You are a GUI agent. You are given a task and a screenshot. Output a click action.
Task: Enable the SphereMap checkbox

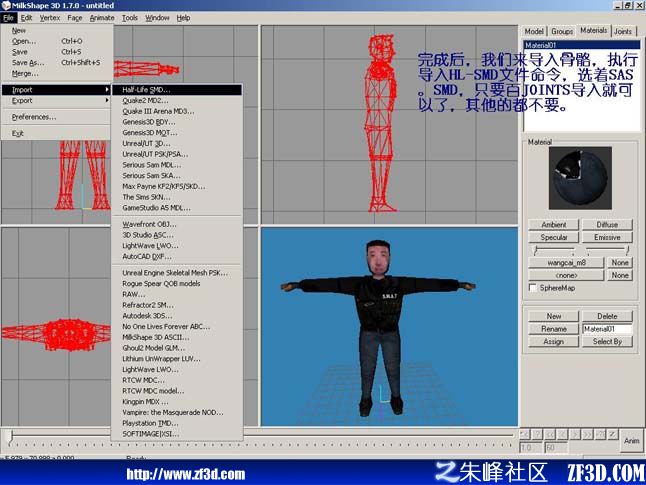coord(533,288)
